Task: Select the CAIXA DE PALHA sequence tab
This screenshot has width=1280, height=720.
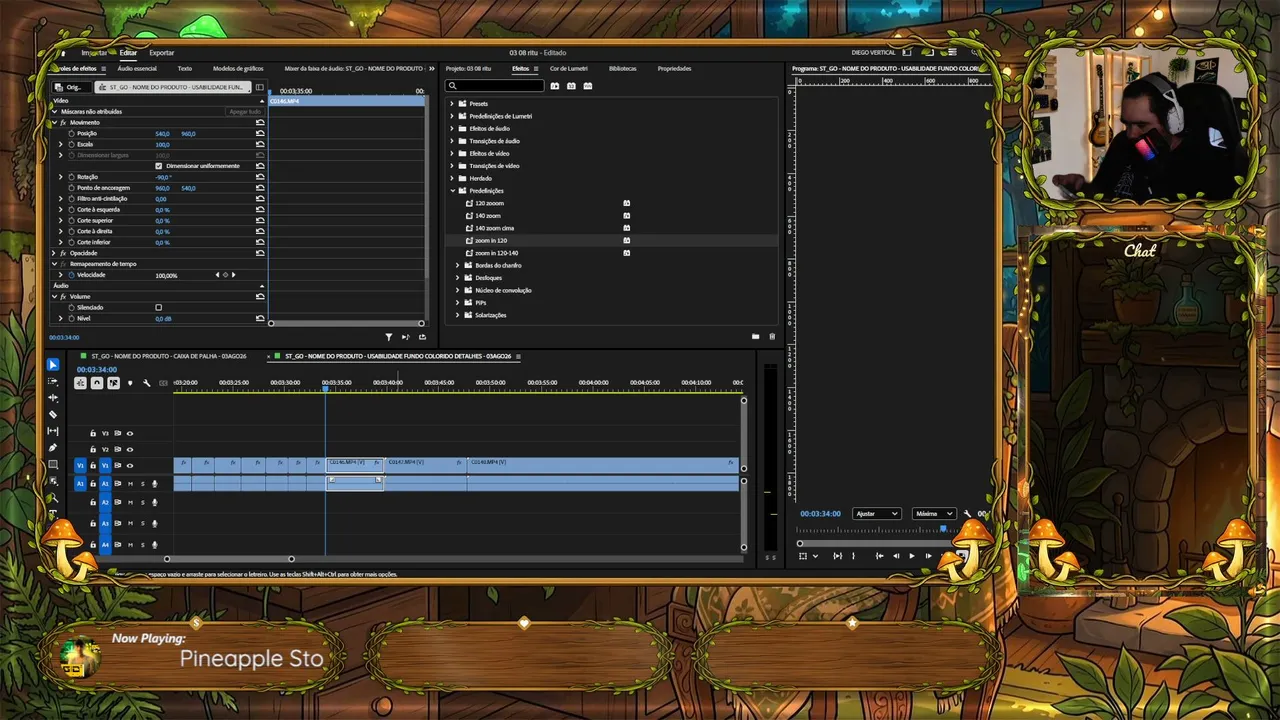Action: tap(168, 356)
